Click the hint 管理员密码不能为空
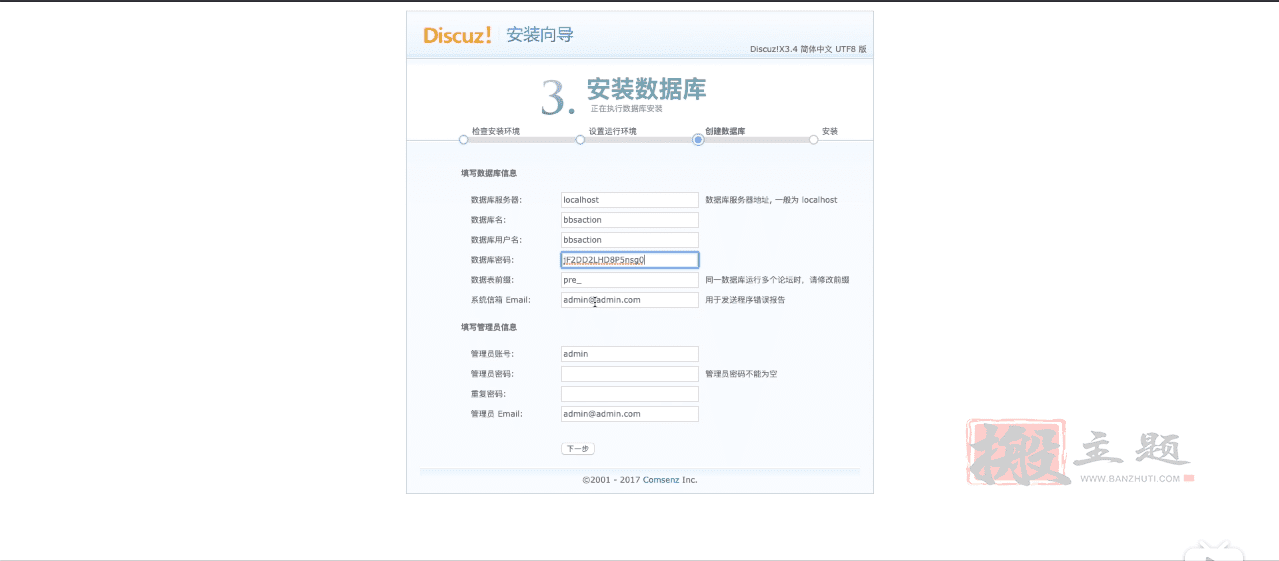 click(741, 374)
